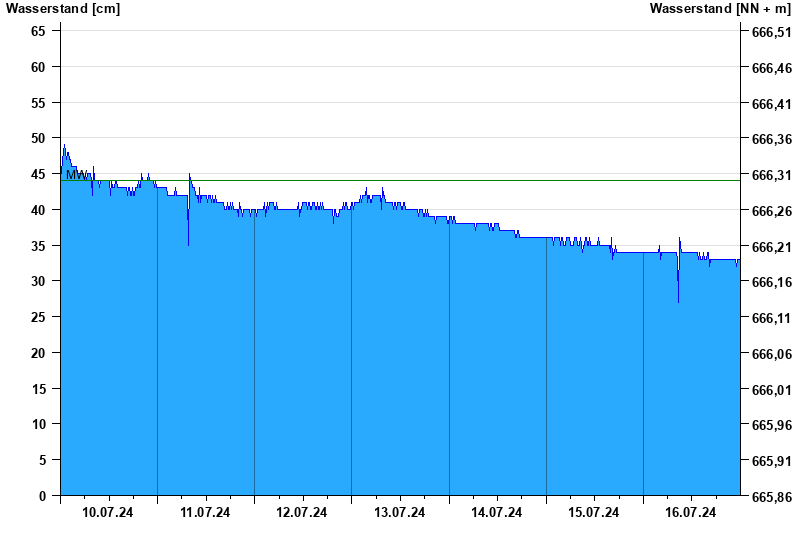Image resolution: width=800 pixels, height=550 pixels.
Task: Click the 666,51 value on right axis
Action: coord(772,32)
